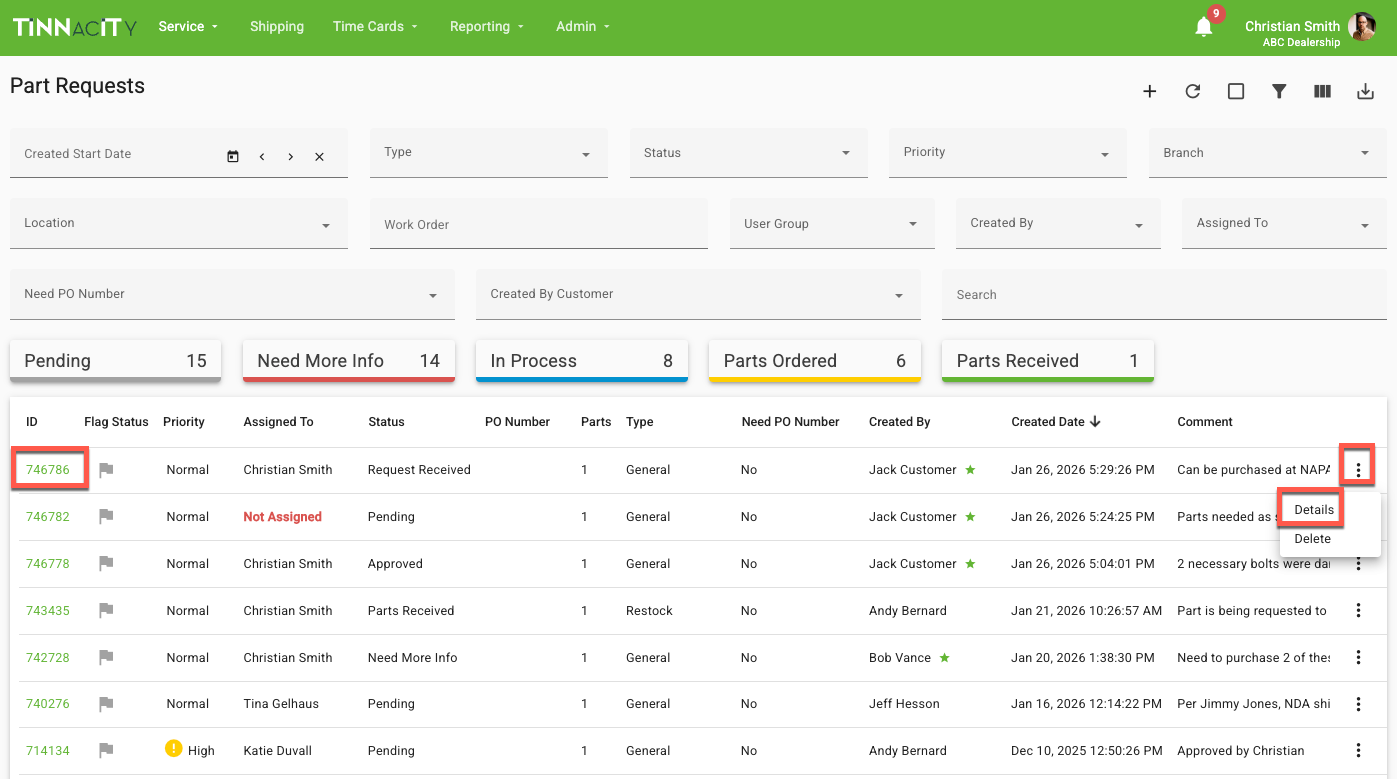
Task: Click the Search input field
Action: click(1164, 294)
